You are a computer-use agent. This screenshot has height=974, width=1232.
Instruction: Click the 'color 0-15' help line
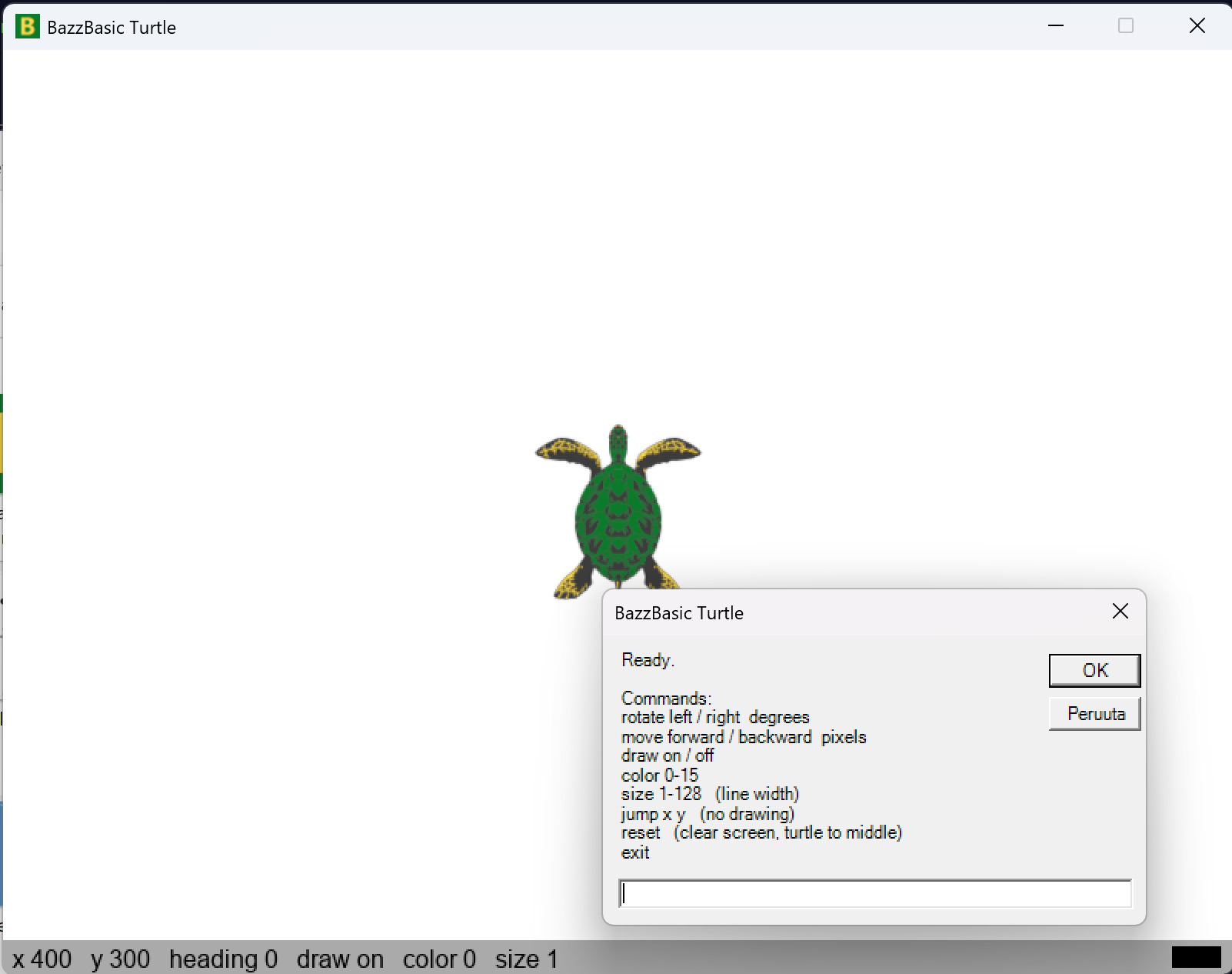(660, 775)
